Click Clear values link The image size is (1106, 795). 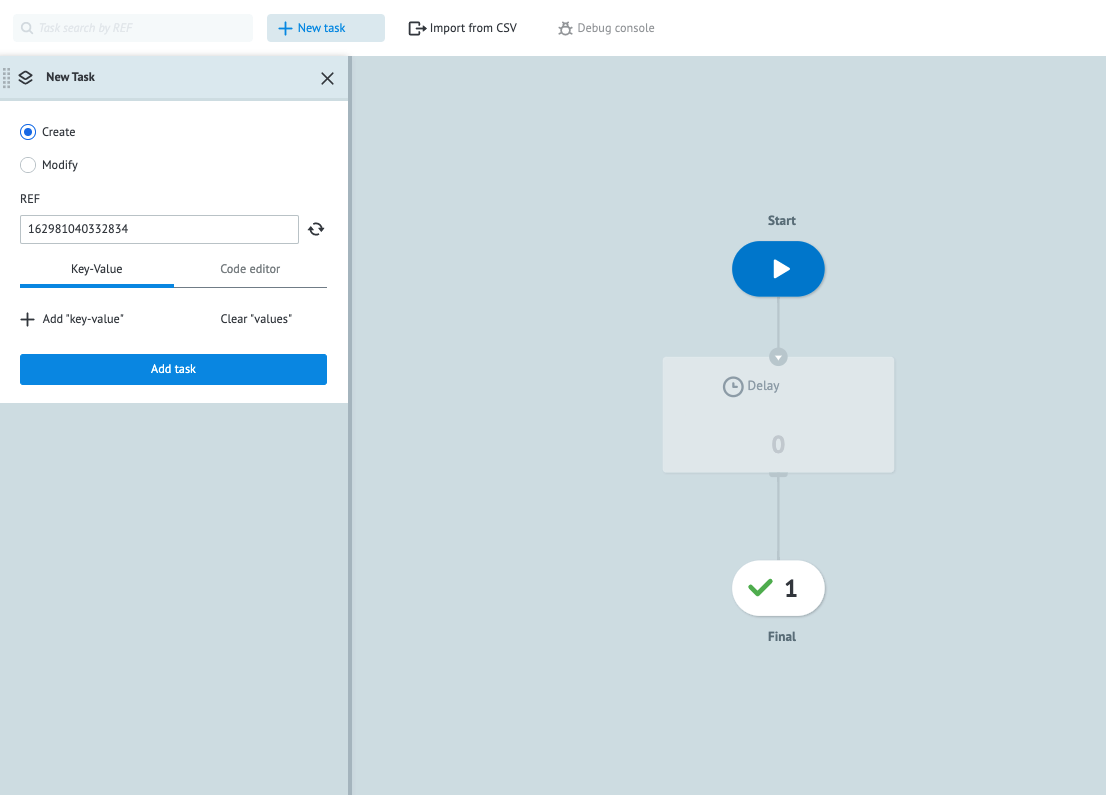[x=255, y=318]
